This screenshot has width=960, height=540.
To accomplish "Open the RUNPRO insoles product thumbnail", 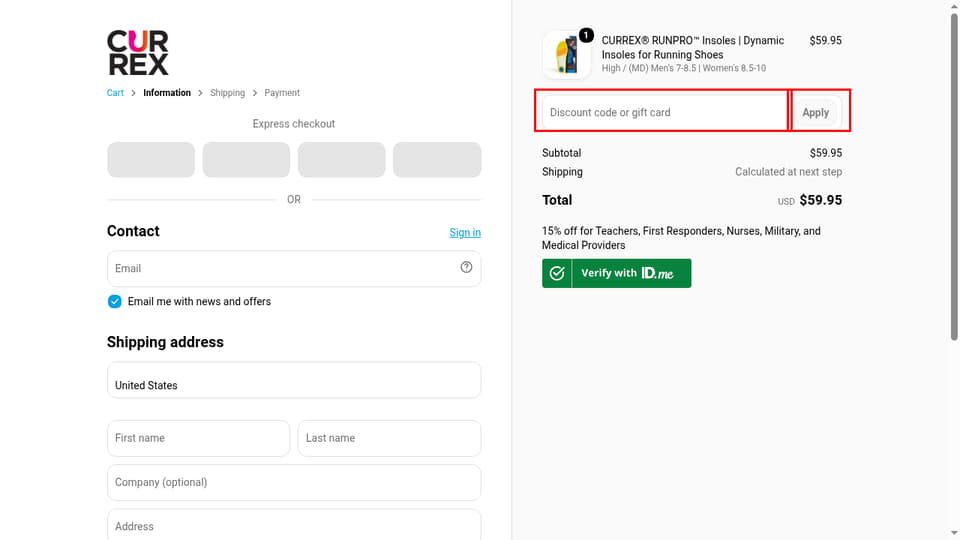I will (x=566, y=54).
